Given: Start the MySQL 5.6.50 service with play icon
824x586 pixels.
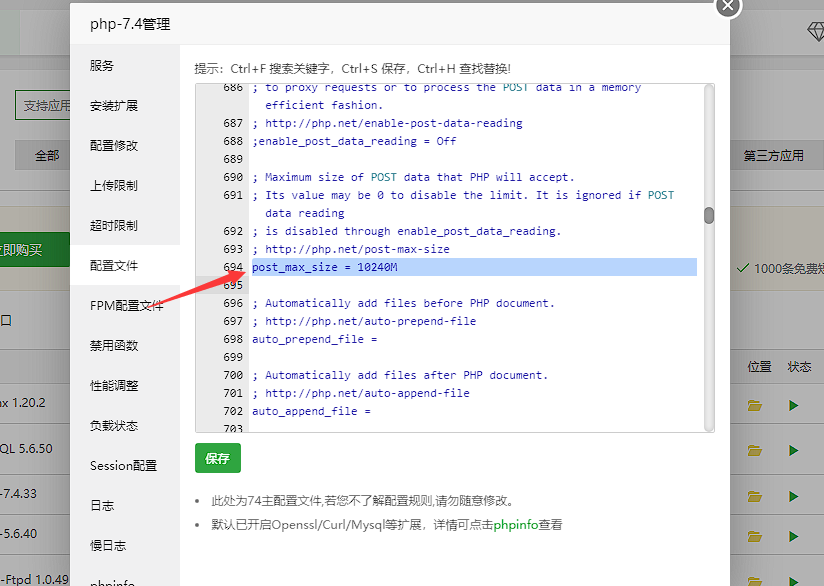Looking at the screenshot, I should (x=795, y=450).
